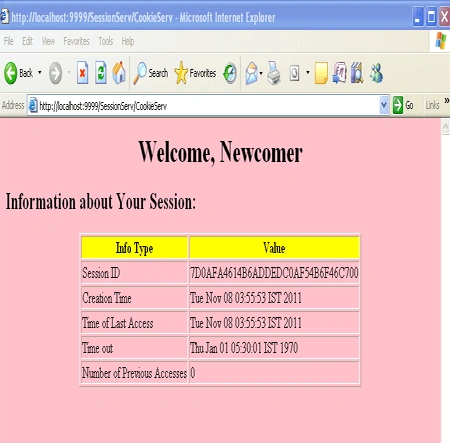
Task: Open the File menu
Action: coord(9,41)
